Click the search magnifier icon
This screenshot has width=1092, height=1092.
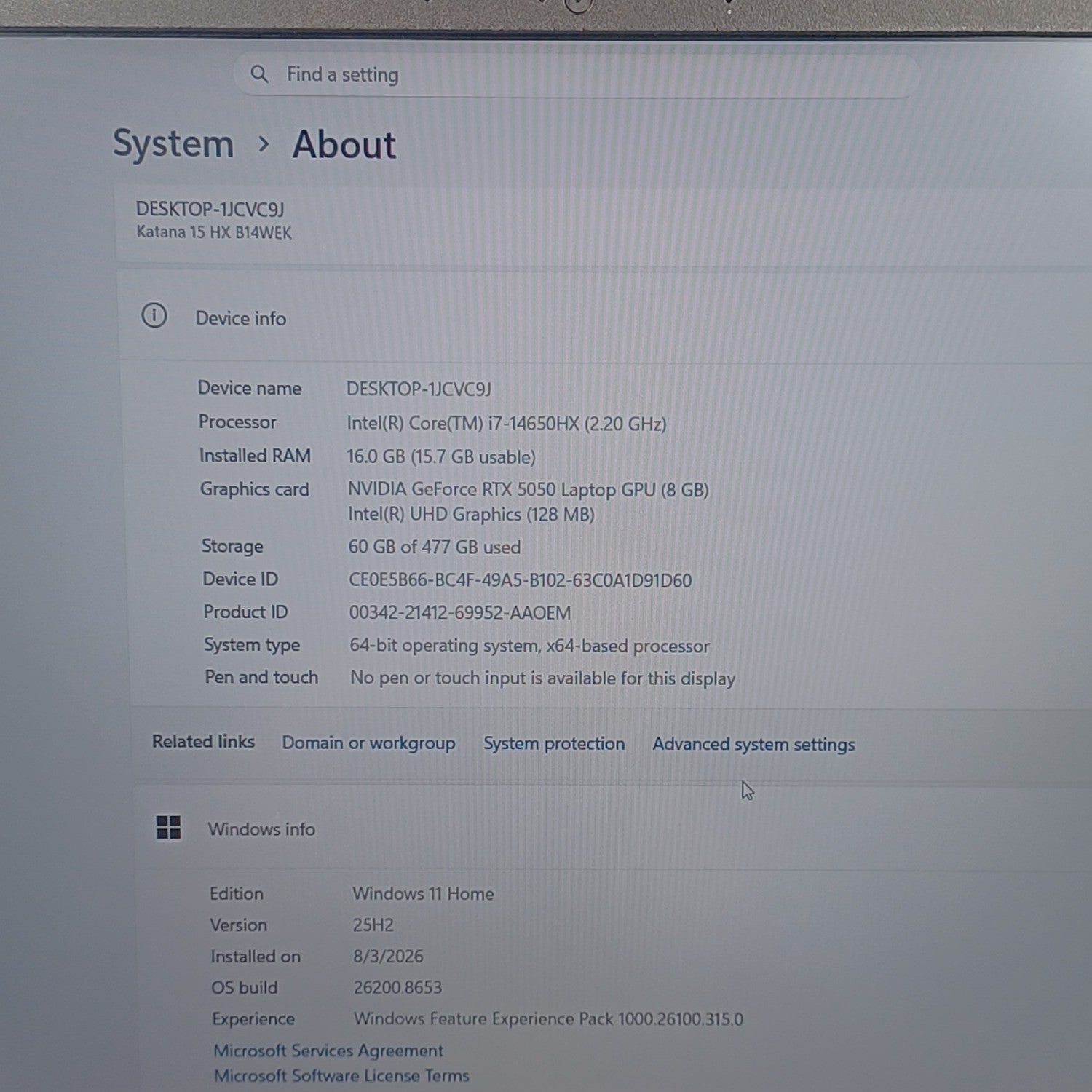coord(259,74)
